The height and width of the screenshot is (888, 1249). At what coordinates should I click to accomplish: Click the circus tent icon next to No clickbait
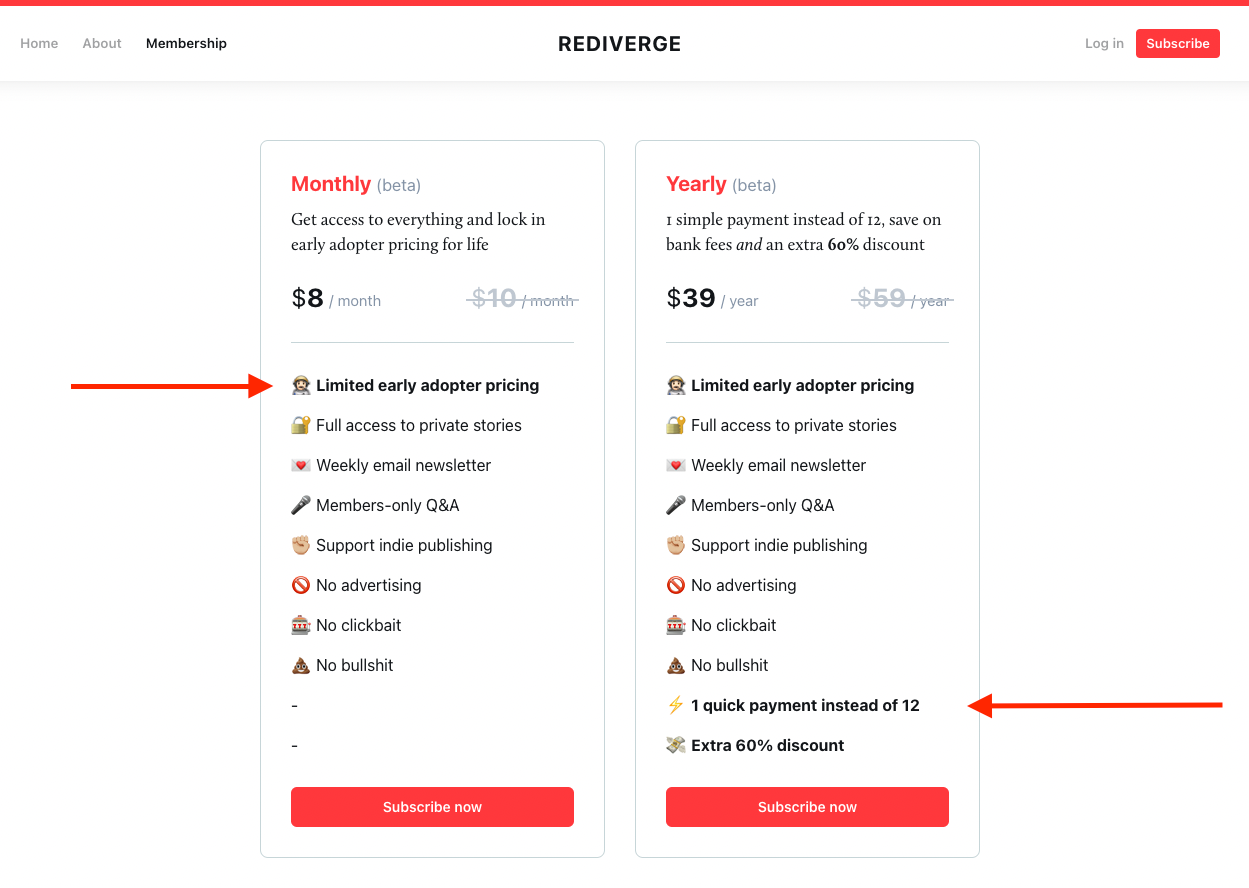pos(300,625)
